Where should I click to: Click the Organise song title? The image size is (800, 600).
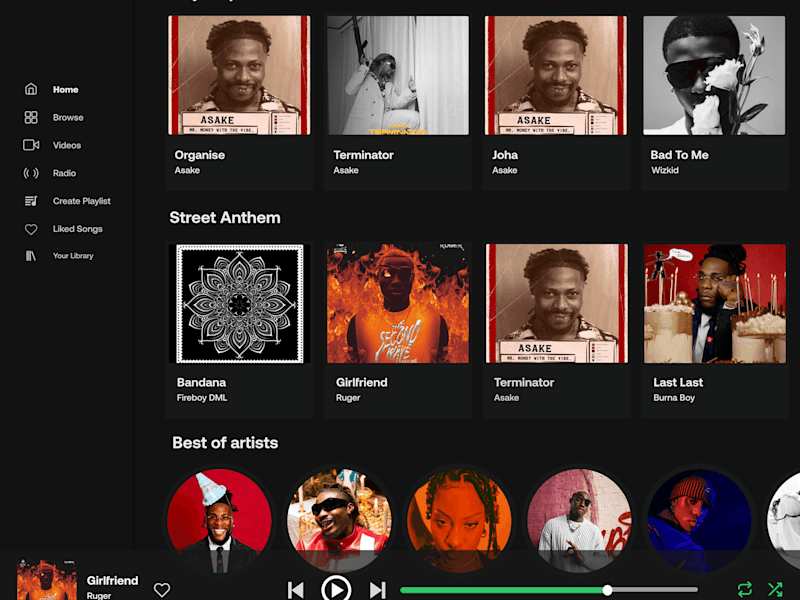coord(199,155)
